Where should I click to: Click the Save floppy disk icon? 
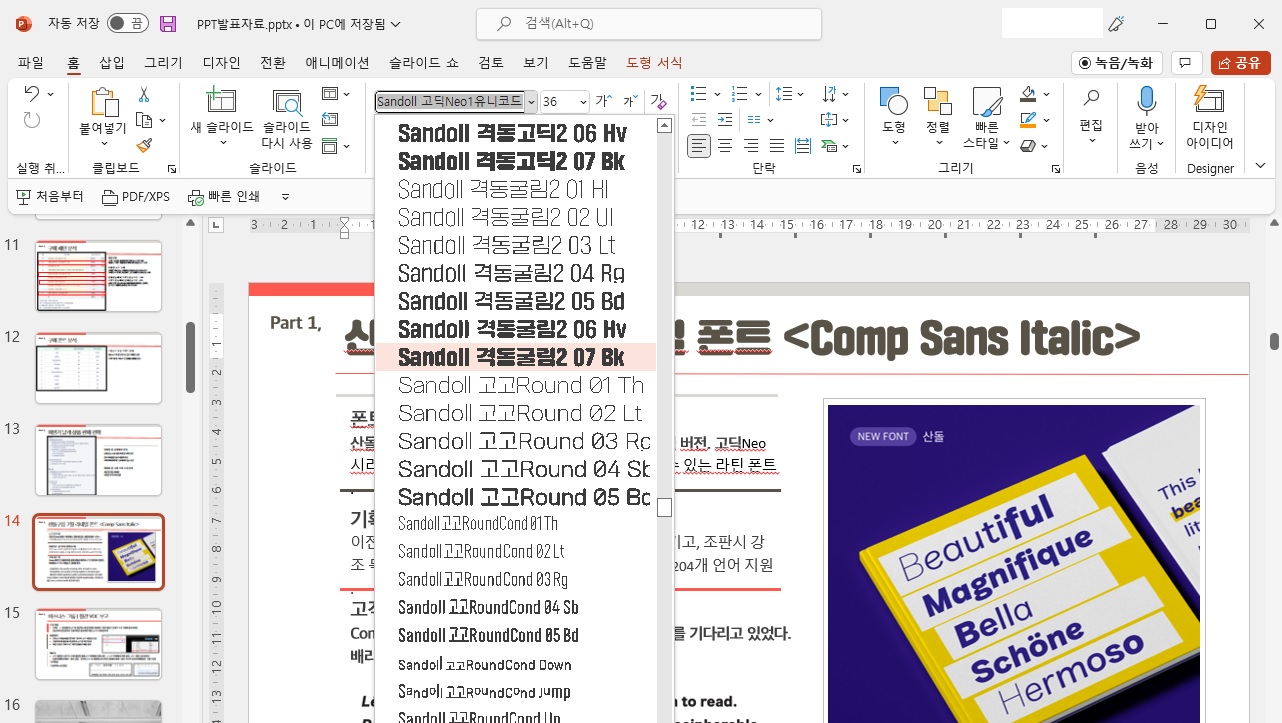point(168,24)
